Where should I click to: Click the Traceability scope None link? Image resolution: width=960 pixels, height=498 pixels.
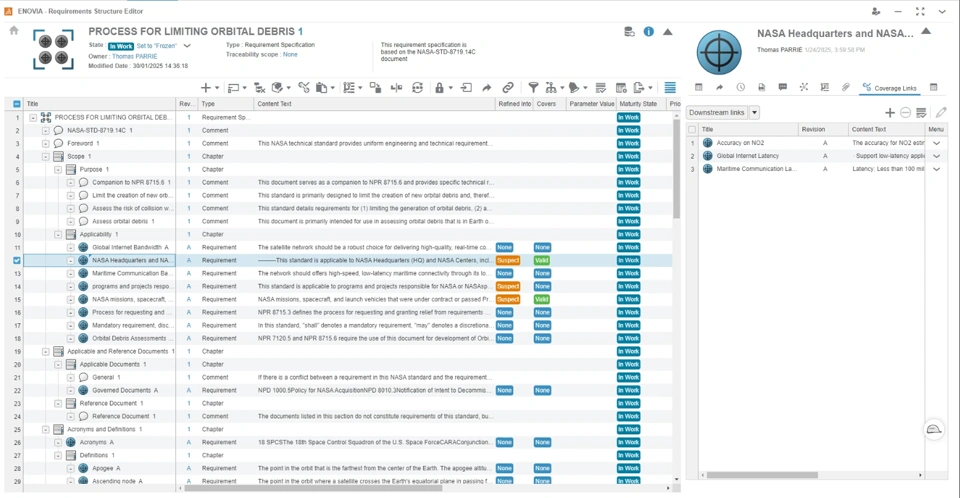pos(290,55)
